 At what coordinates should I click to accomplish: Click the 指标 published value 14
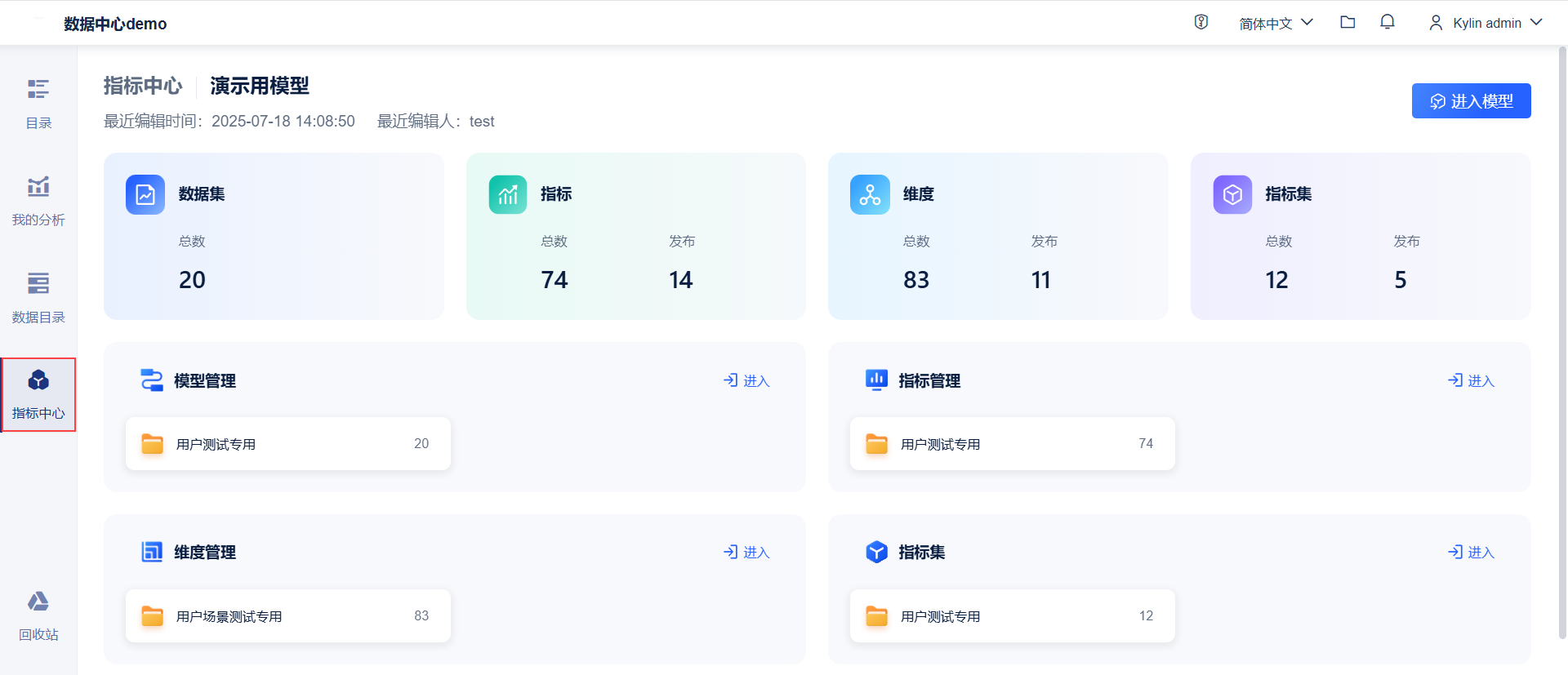tap(681, 280)
